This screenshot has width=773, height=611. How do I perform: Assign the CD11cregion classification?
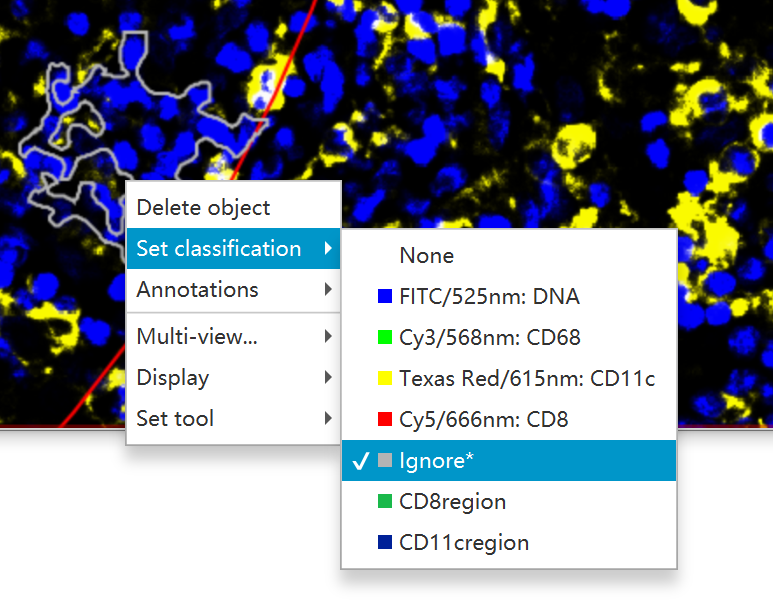coord(464,543)
